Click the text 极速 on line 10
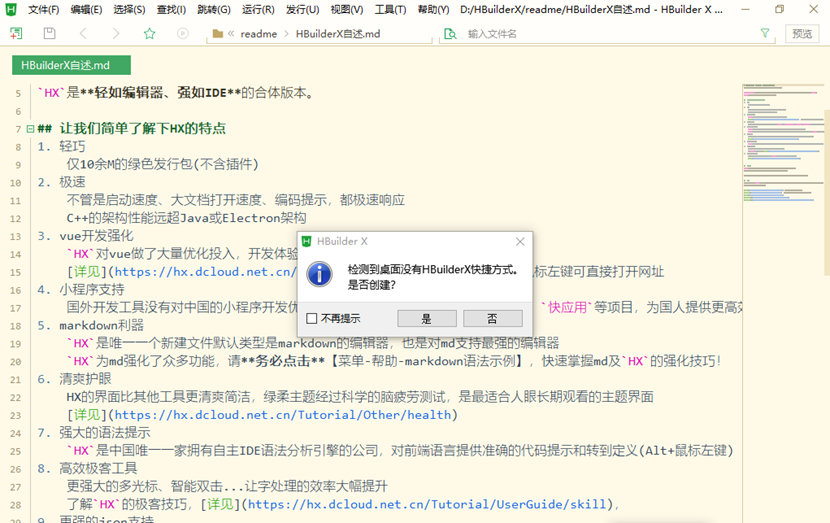 [x=72, y=182]
